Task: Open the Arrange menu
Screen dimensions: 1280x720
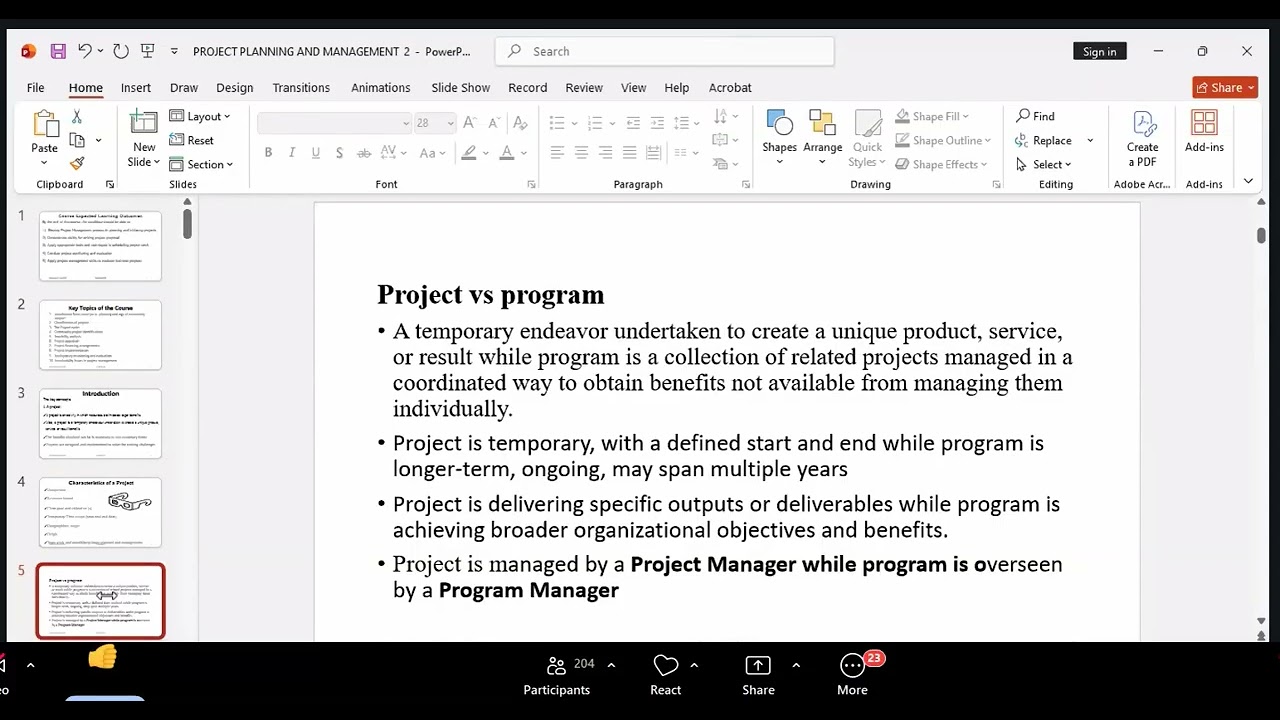Action: [x=822, y=138]
